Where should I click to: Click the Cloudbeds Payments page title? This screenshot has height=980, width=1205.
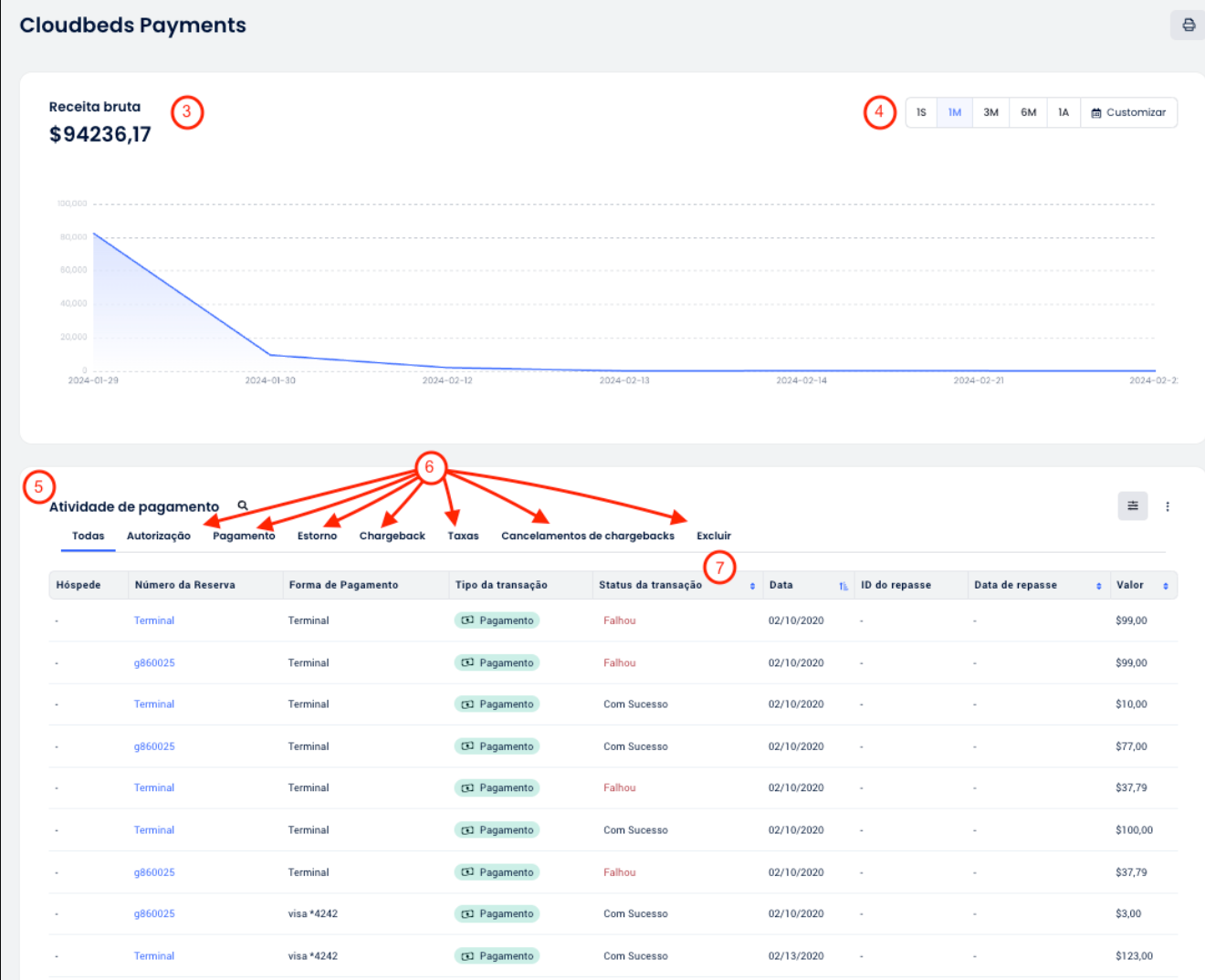click(133, 26)
